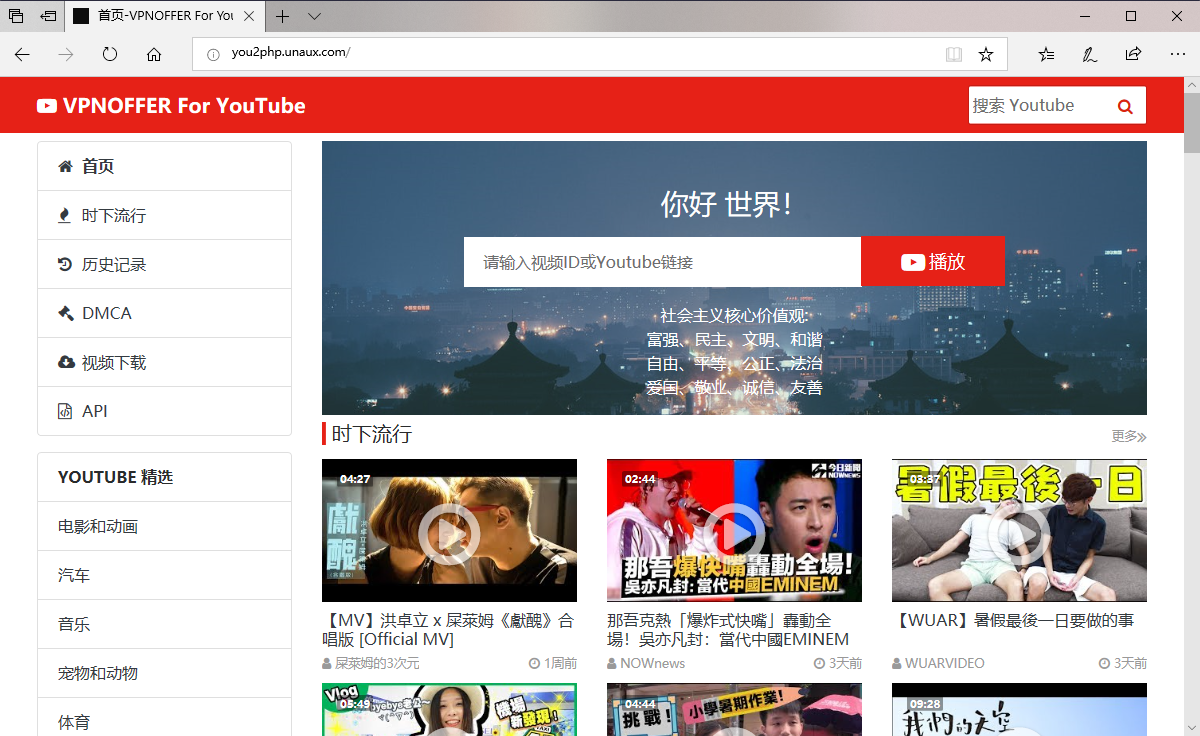Image resolution: width=1200 pixels, height=736 pixels.
Task: Add this page to favorites with the star
Action: [x=986, y=54]
